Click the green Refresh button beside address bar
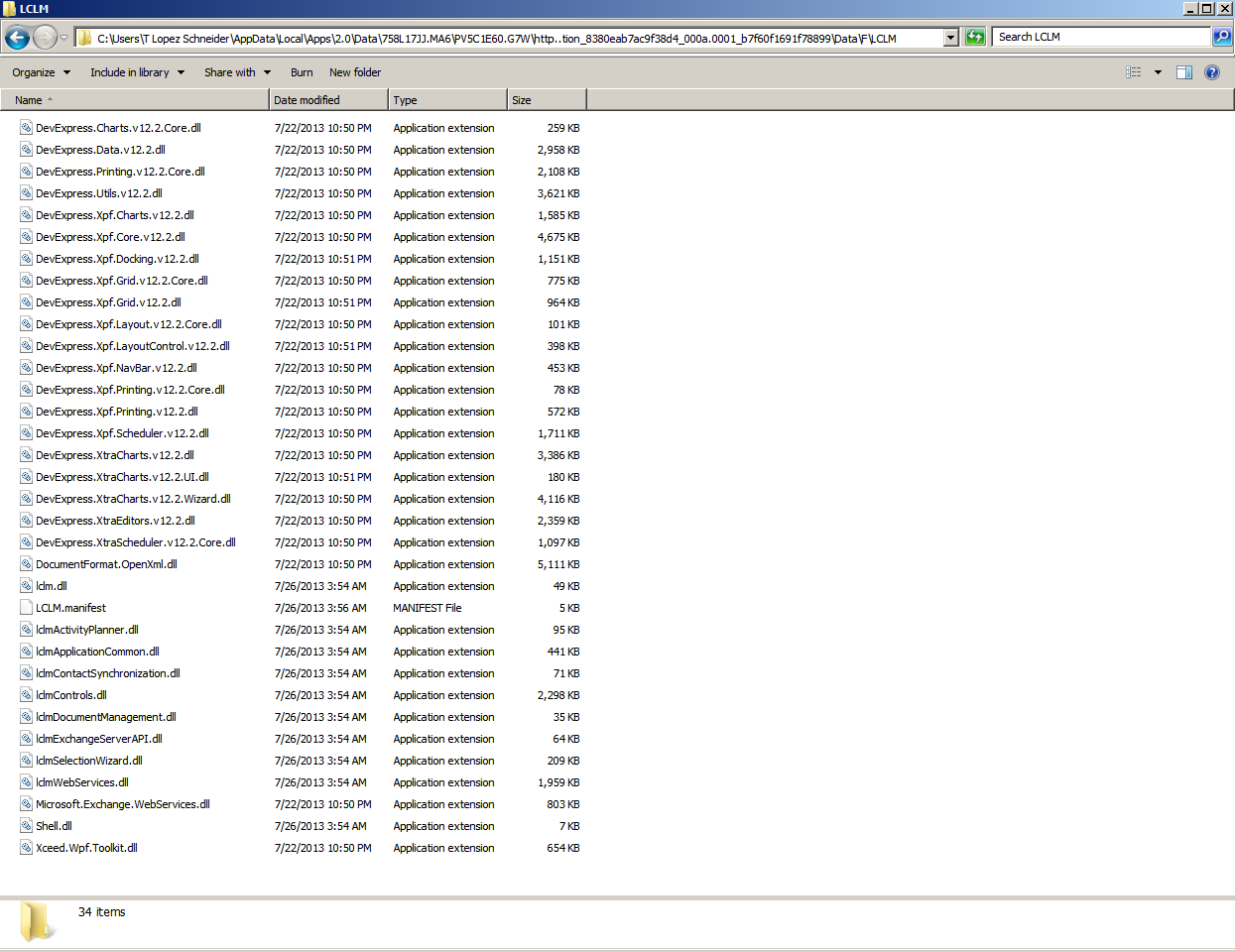Screen dimensions: 1235x952 (x=975, y=37)
